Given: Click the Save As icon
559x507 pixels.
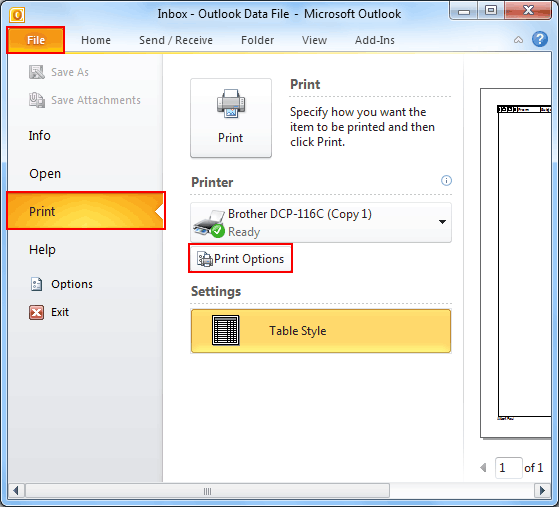Looking at the screenshot, I should point(36,72).
